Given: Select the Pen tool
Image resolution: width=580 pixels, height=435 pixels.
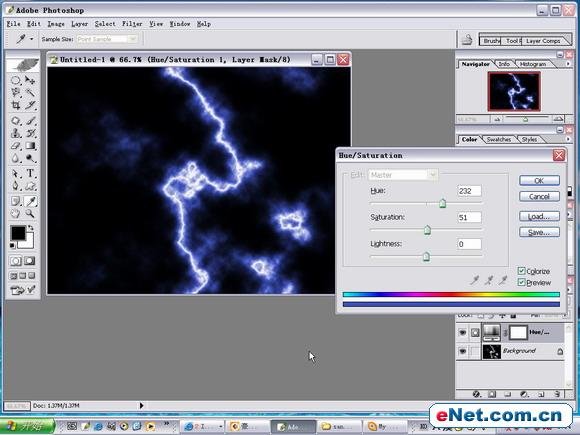Looking at the screenshot, I should pos(16,186).
